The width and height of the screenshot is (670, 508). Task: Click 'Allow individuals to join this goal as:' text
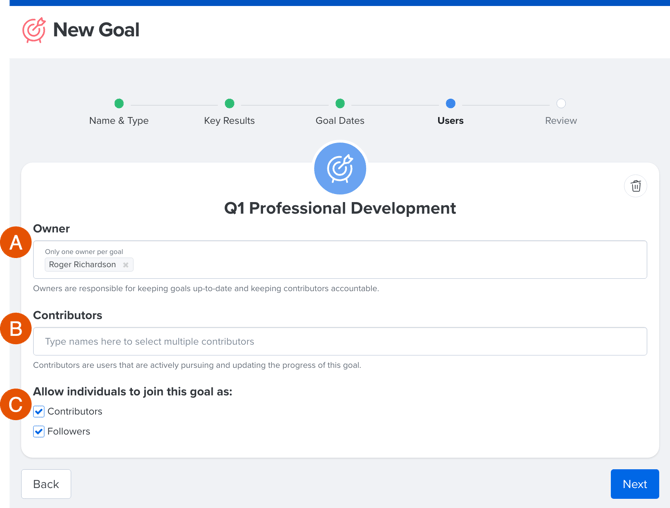(132, 392)
